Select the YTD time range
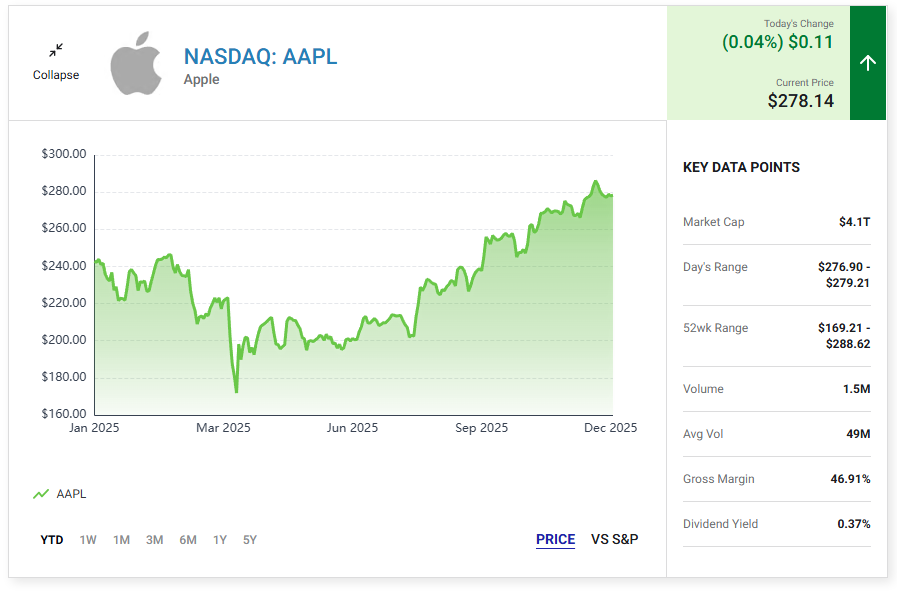Image resolution: width=897 pixels, height=591 pixels. tap(51, 540)
